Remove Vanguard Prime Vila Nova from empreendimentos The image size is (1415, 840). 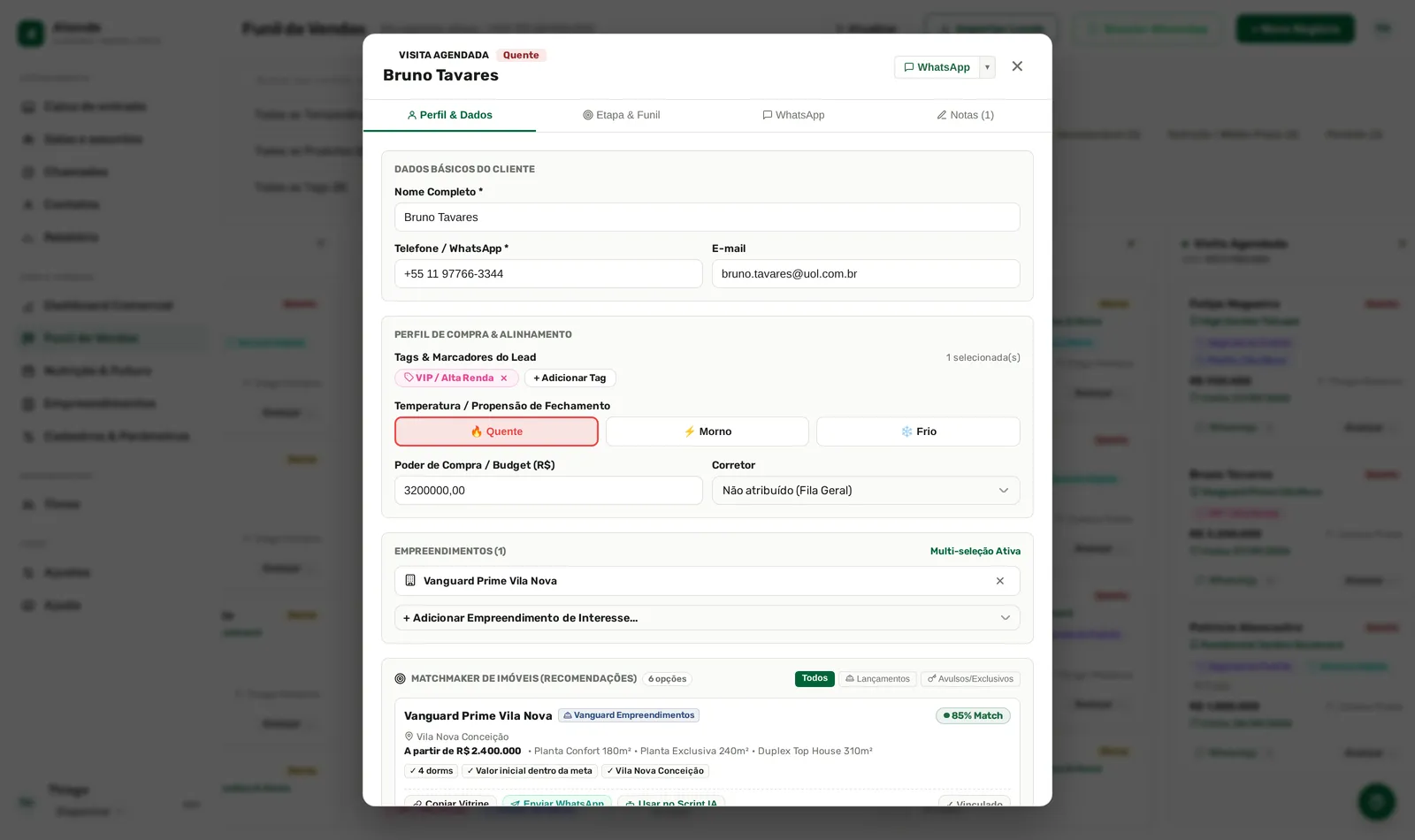pos(1000,581)
